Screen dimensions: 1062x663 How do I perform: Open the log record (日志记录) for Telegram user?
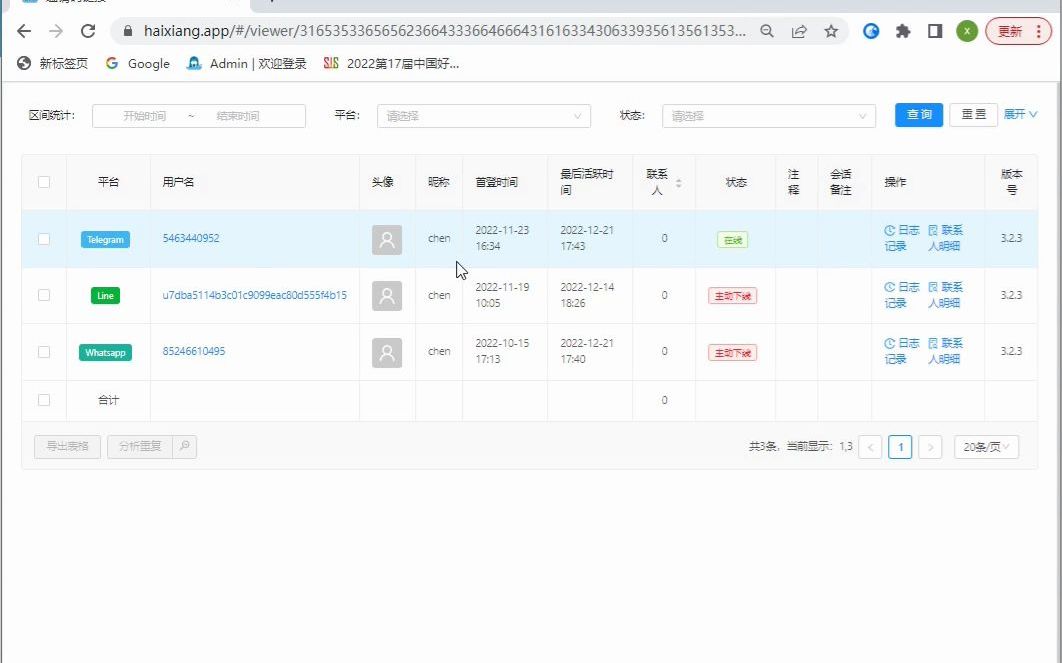coord(903,238)
